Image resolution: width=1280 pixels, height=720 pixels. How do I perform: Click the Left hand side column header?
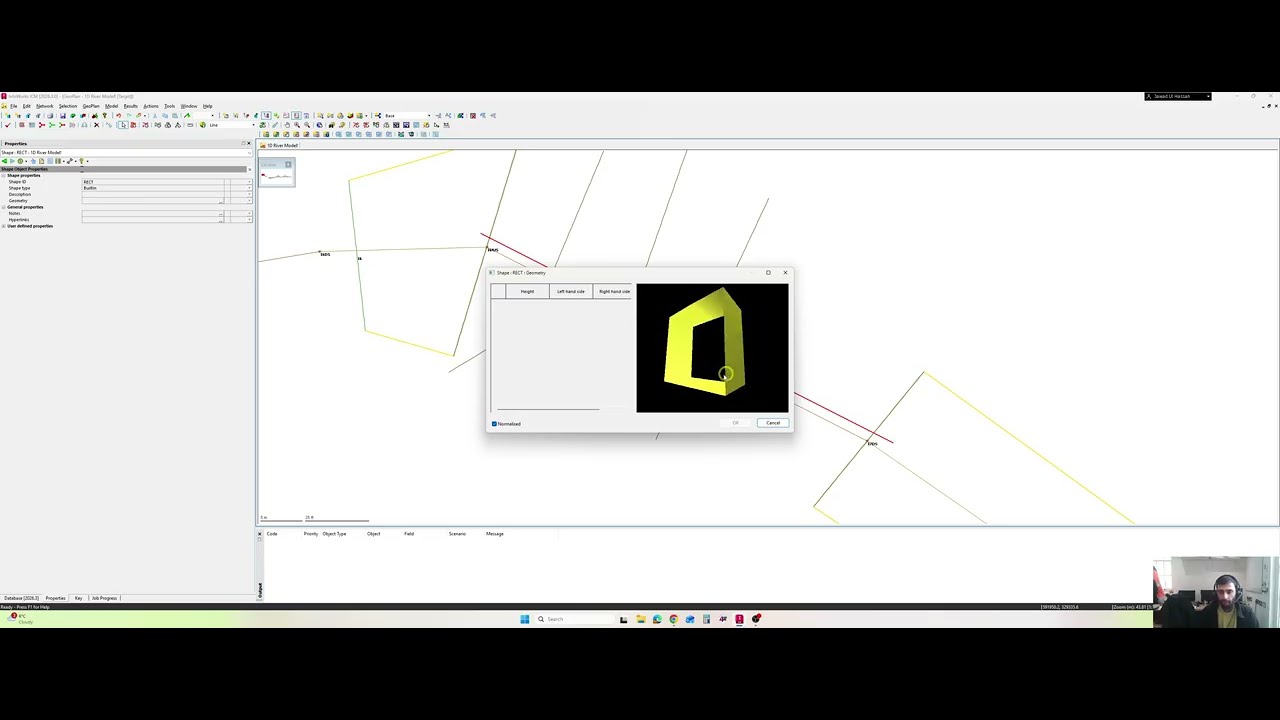[x=570, y=291]
